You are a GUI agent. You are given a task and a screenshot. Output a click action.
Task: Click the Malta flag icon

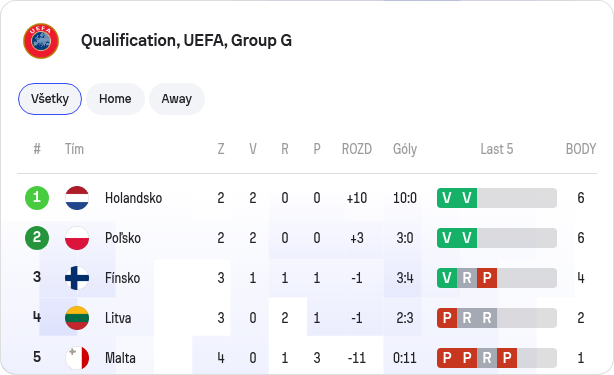[77, 358]
